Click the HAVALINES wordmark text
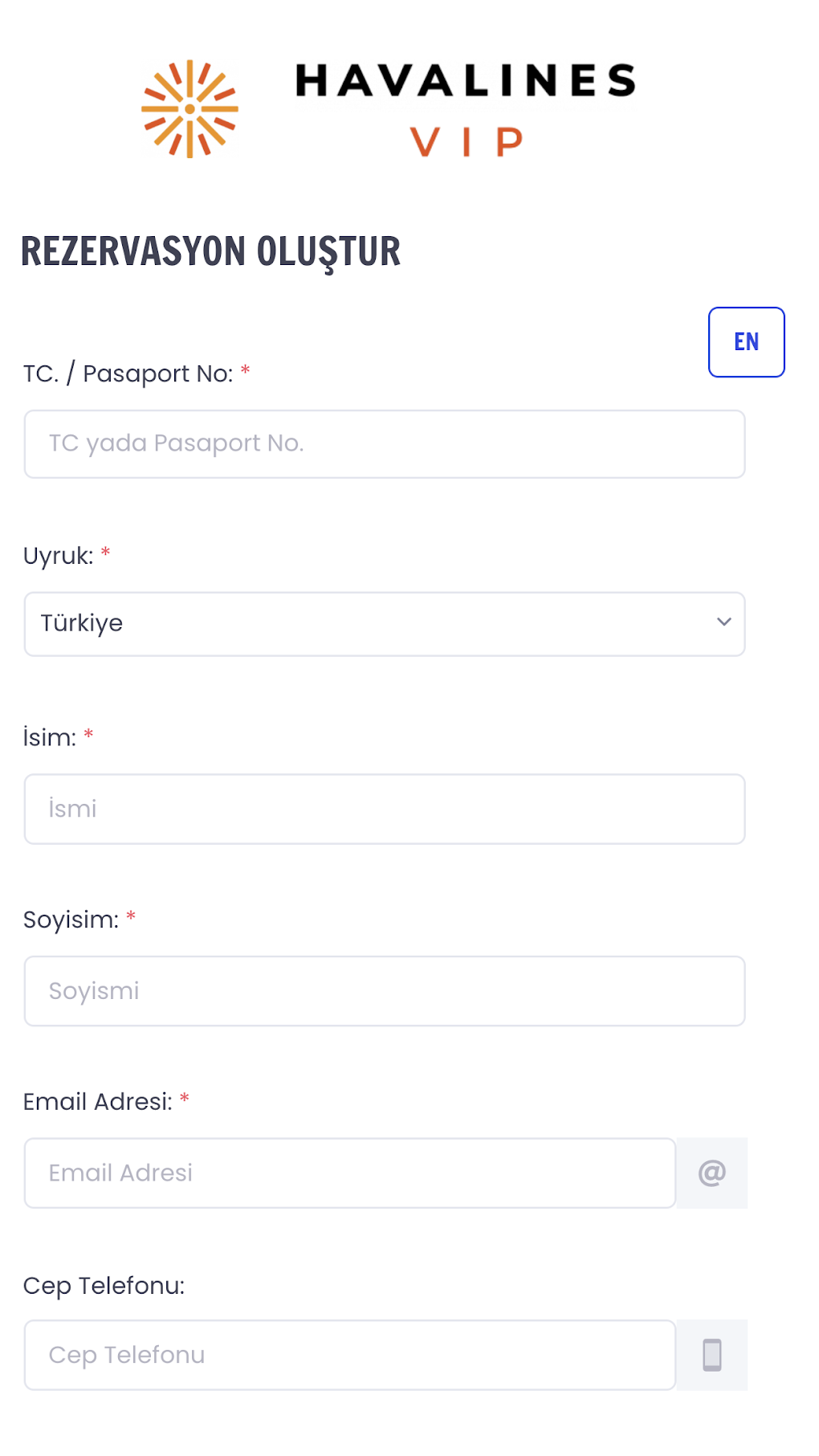The width and height of the screenshot is (819, 1456). [466, 81]
